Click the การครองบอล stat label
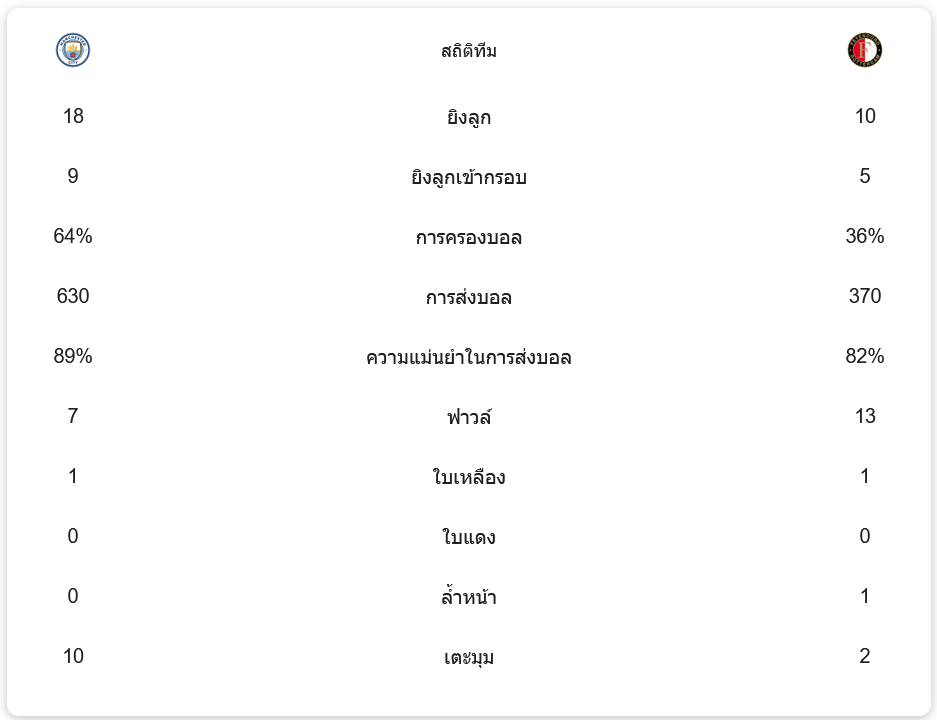Screen dimensions: 937x720 tap(469, 237)
